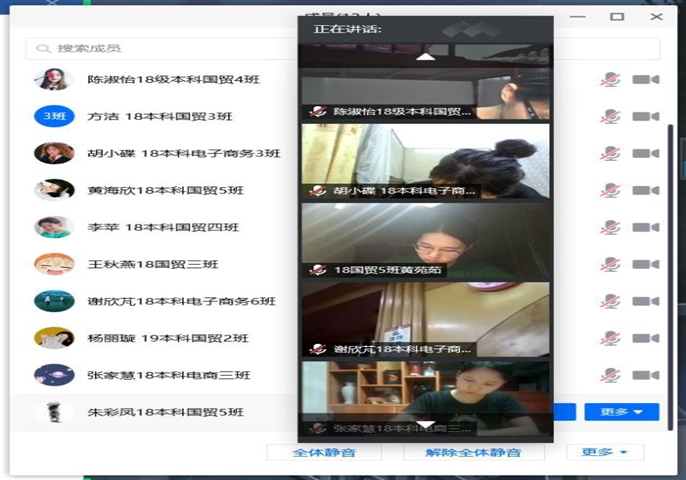
Task: Click camera icon for 王秋燕18国贸三班
Action: coord(646,264)
